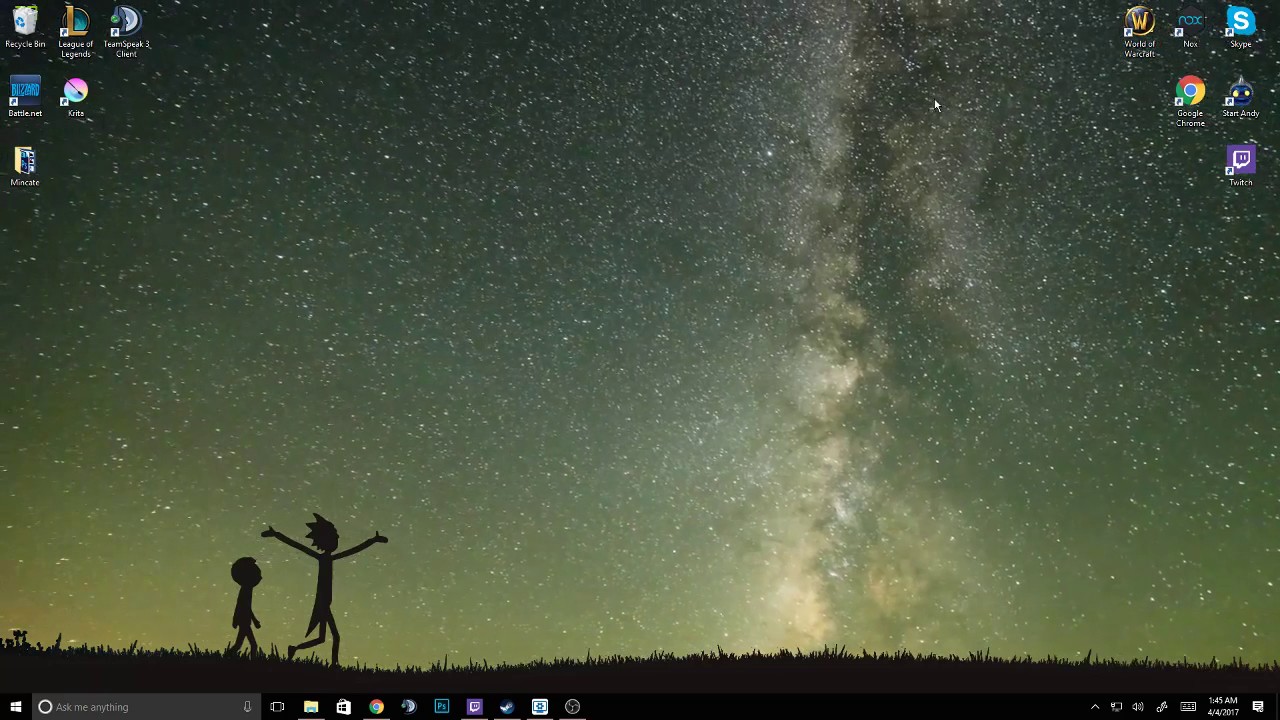Open Task View on the taskbar
This screenshot has height=720, width=1280.
[277, 707]
